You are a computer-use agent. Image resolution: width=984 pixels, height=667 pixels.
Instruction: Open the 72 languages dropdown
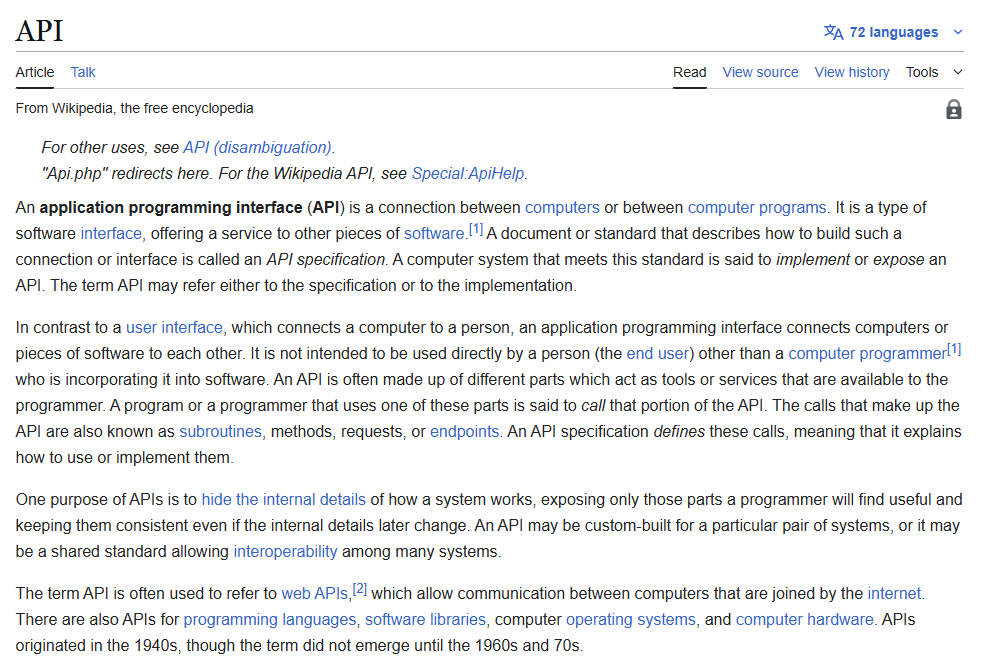893,32
